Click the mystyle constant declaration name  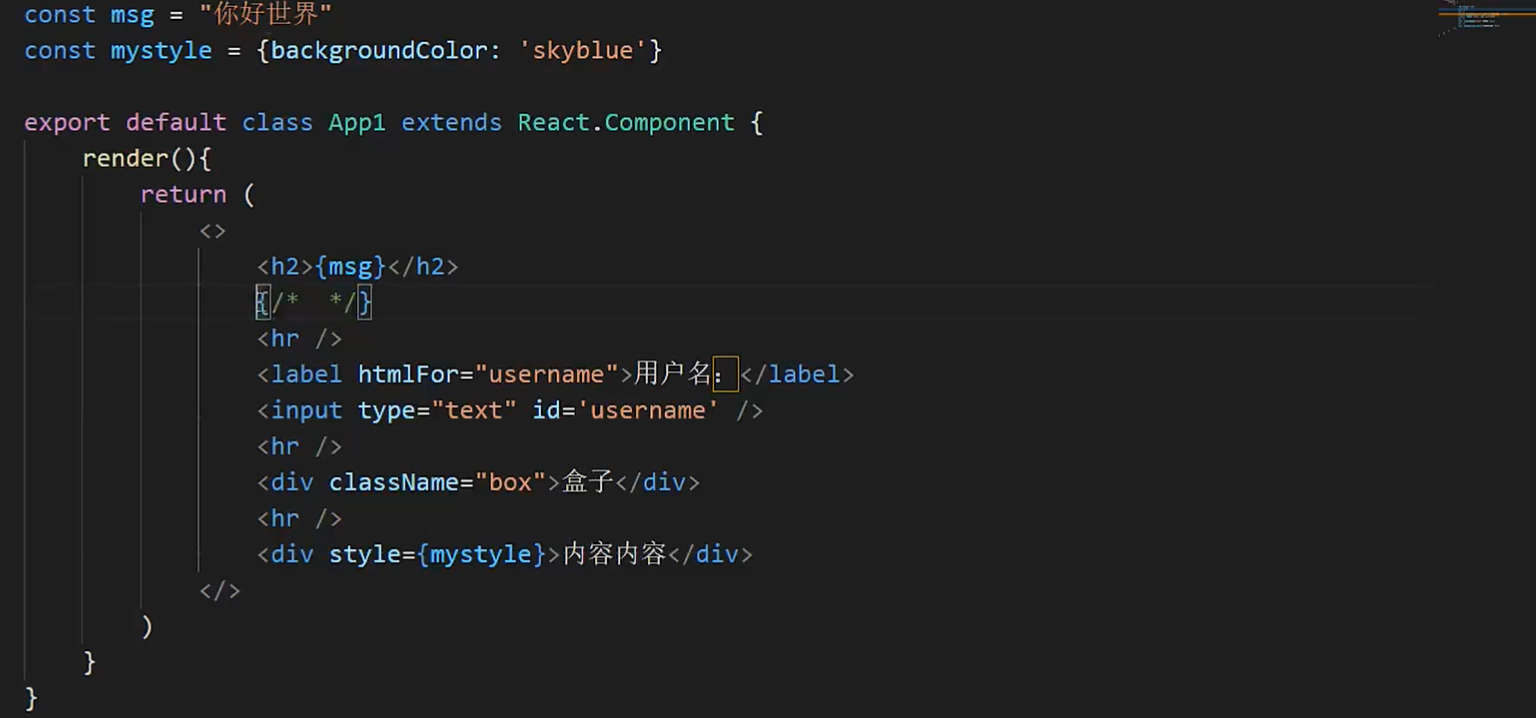coord(161,50)
